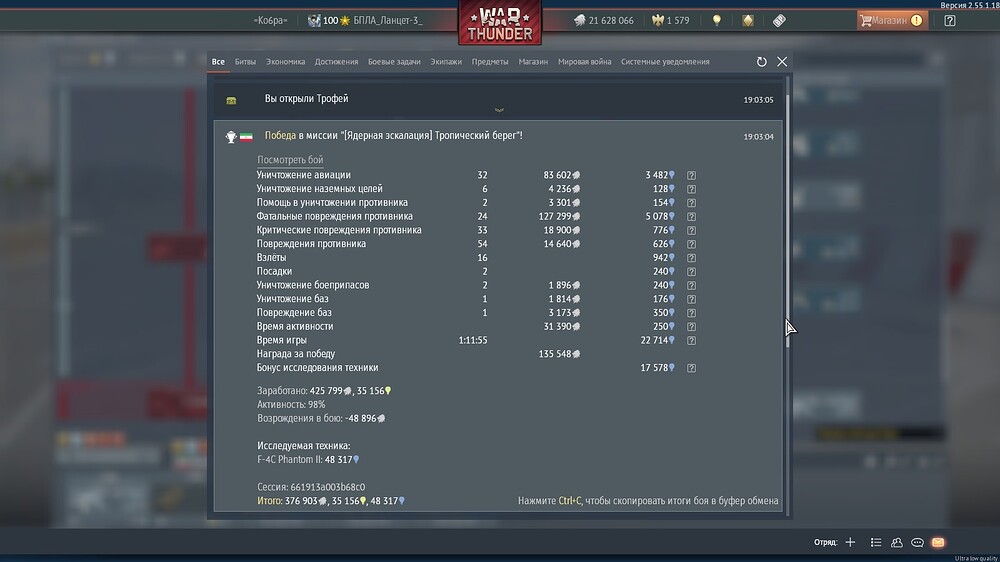This screenshot has height=562, width=1000.
Task: Click the Golden Eagles balance 1 579
Action: coord(670,20)
